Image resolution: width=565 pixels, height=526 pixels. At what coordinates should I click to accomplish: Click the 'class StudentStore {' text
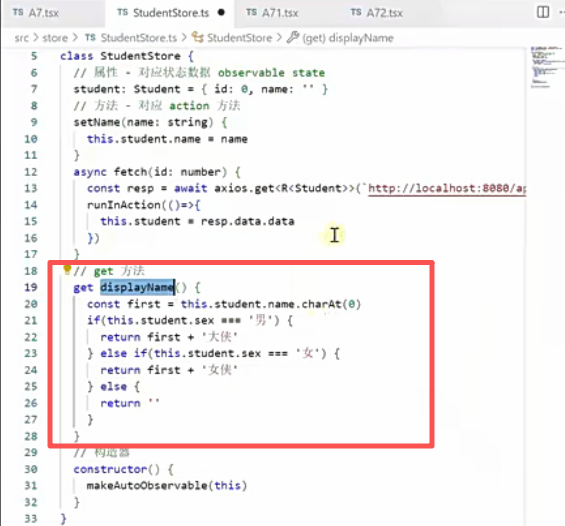point(127,56)
